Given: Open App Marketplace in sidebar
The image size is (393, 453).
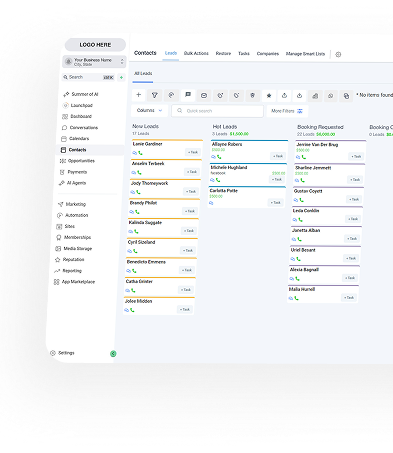Looking at the screenshot, I should coord(74,282).
